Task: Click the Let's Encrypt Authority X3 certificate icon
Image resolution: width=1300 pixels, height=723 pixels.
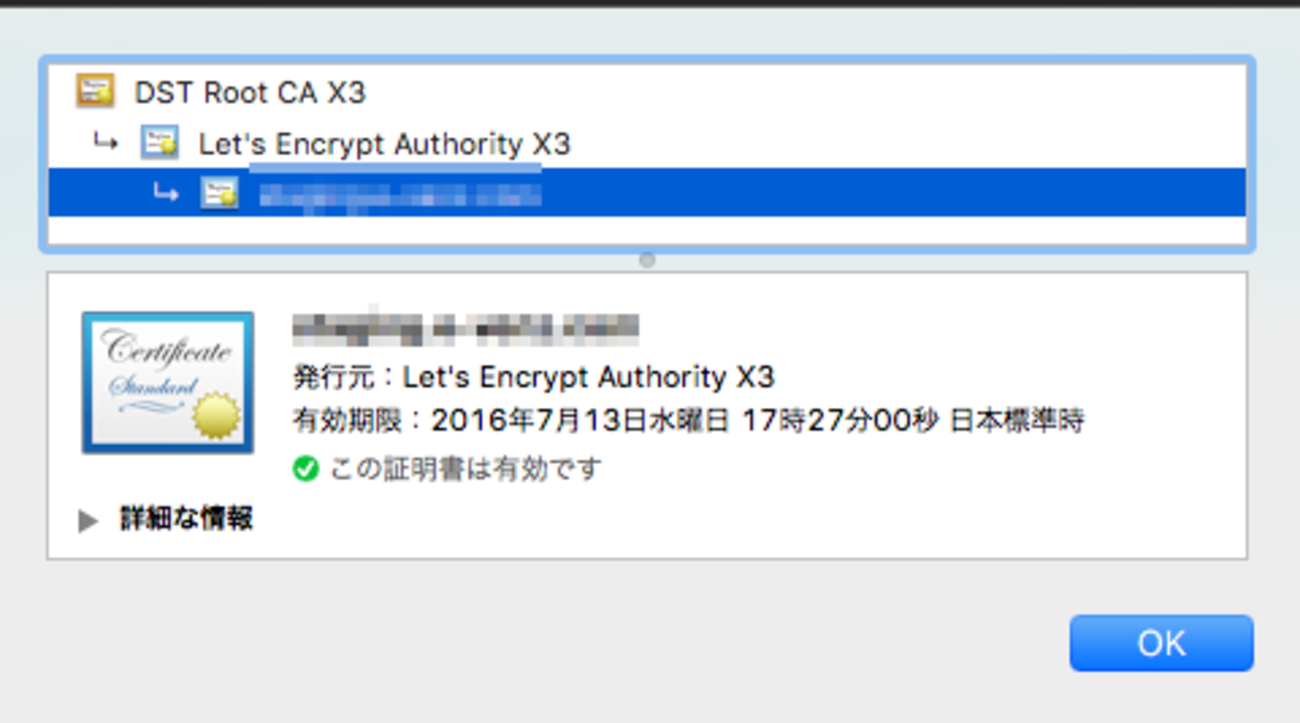Action: (160, 143)
